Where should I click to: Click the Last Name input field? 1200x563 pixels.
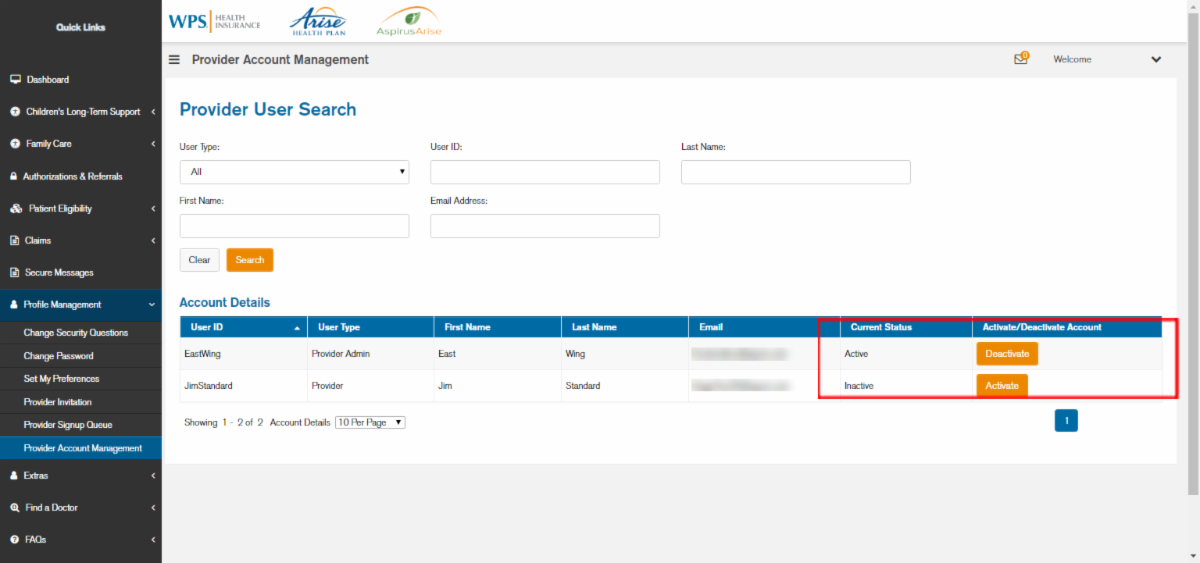tap(795, 172)
